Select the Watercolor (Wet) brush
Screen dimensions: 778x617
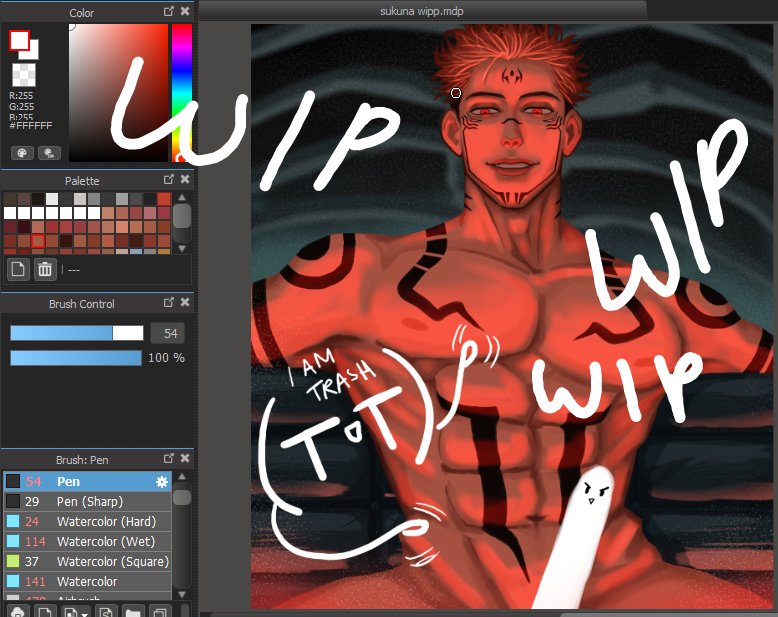click(x=88, y=541)
